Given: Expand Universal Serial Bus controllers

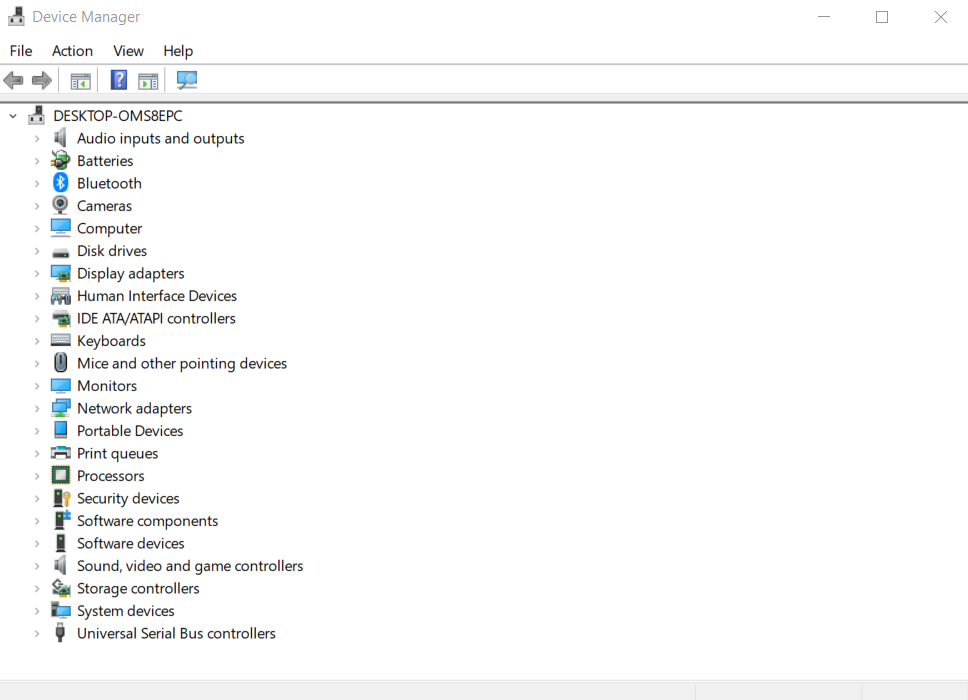Looking at the screenshot, I should 37,633.
